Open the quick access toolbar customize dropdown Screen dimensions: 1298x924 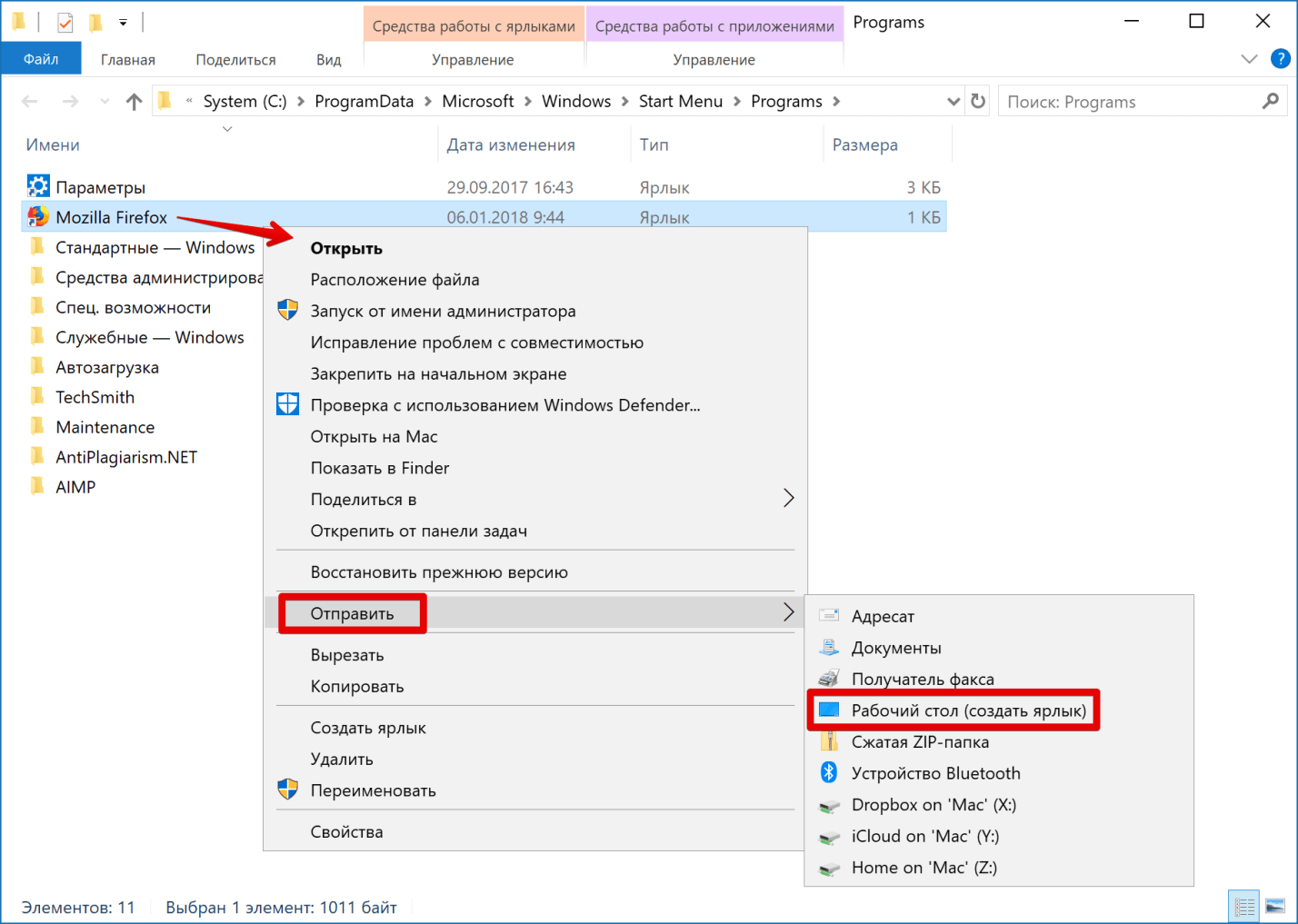pos(123,23)
